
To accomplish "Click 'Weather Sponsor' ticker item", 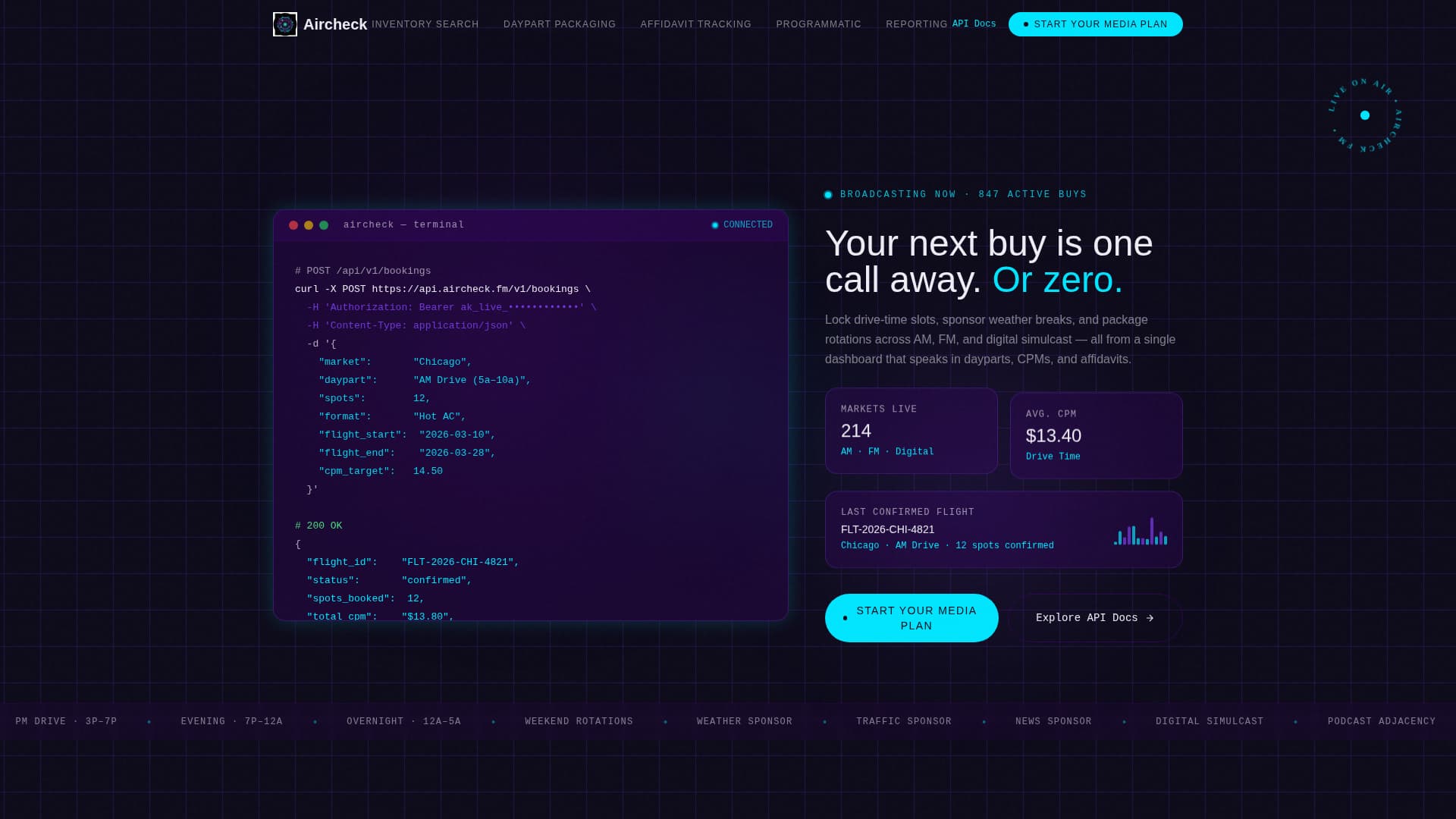I will click(x=745, y=721).
